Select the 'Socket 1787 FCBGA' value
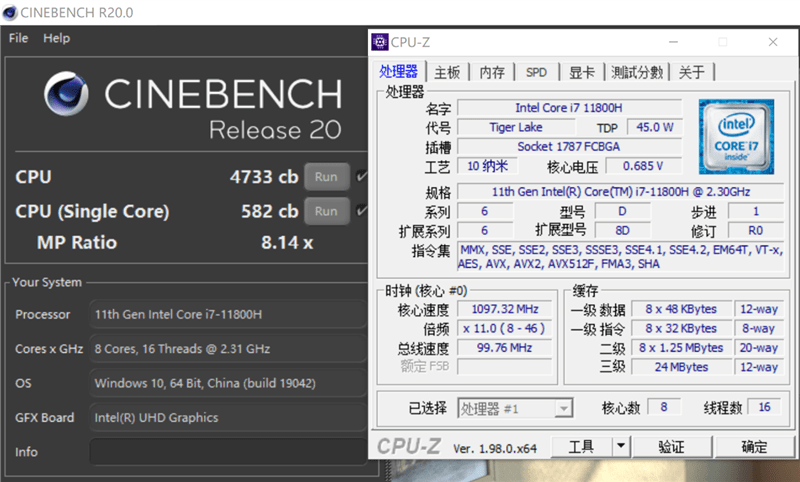The height and width of the screenshot is (482, 800). pyautogui.click(x=569, y=147)
